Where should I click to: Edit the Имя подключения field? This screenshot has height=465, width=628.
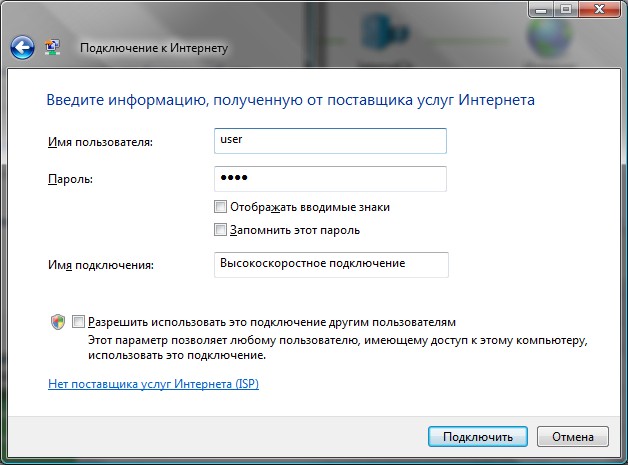(331, 265)
